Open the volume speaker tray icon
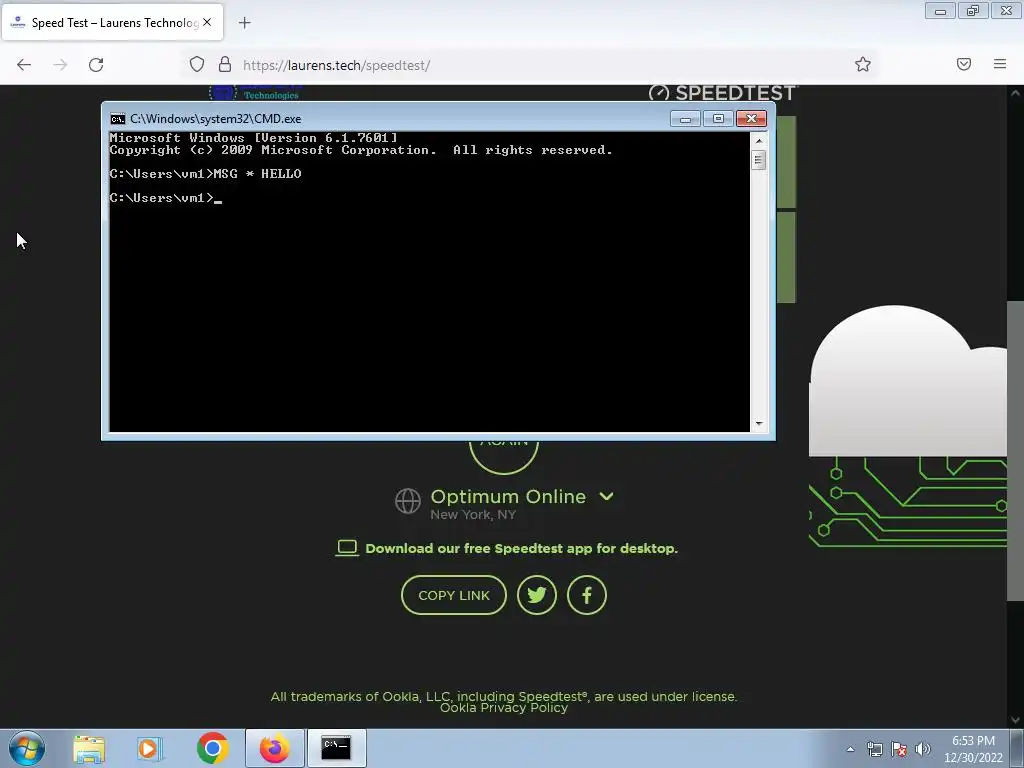The height and width of the screenshot is (768, 1024). [923, 749]
